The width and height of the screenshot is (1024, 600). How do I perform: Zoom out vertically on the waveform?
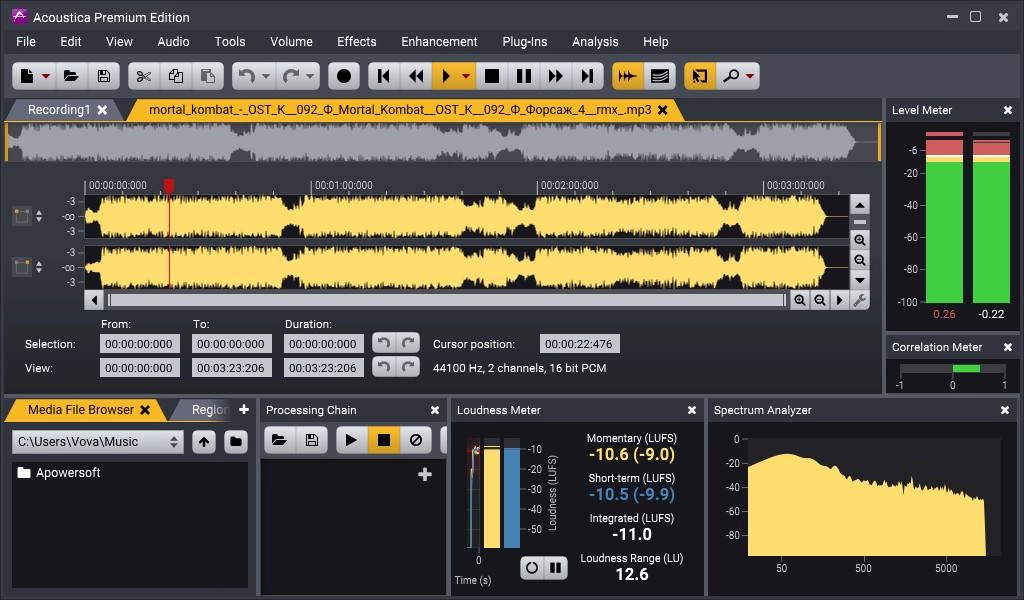pos(860,260)
